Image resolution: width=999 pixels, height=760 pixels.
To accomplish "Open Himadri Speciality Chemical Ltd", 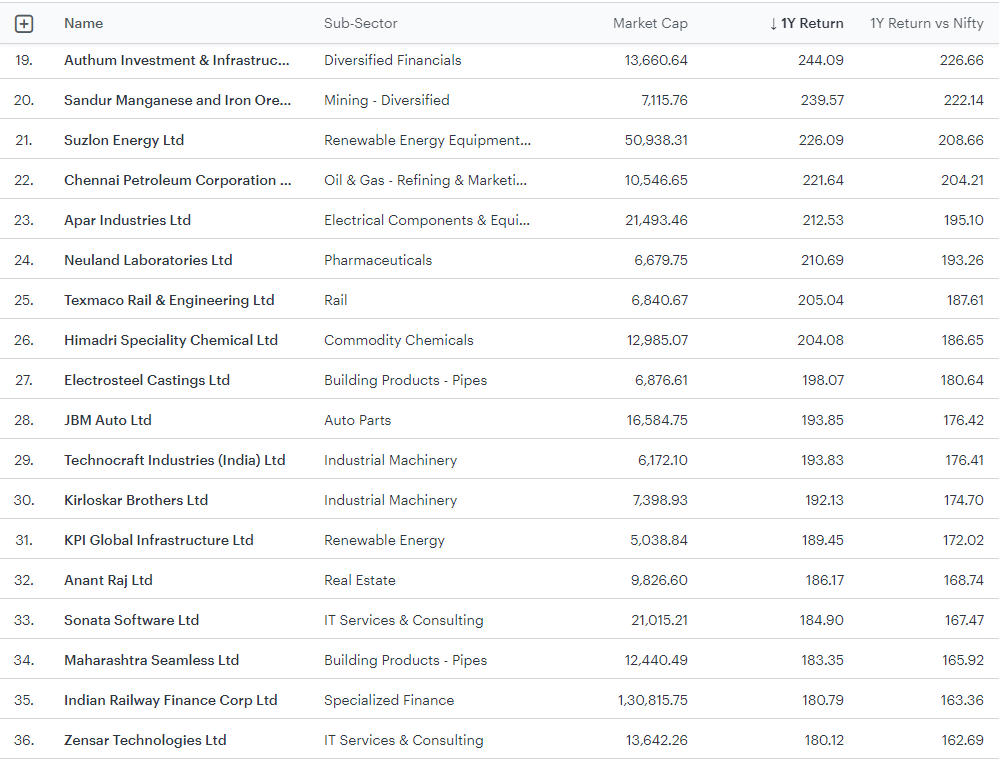I will click(171, 341).
